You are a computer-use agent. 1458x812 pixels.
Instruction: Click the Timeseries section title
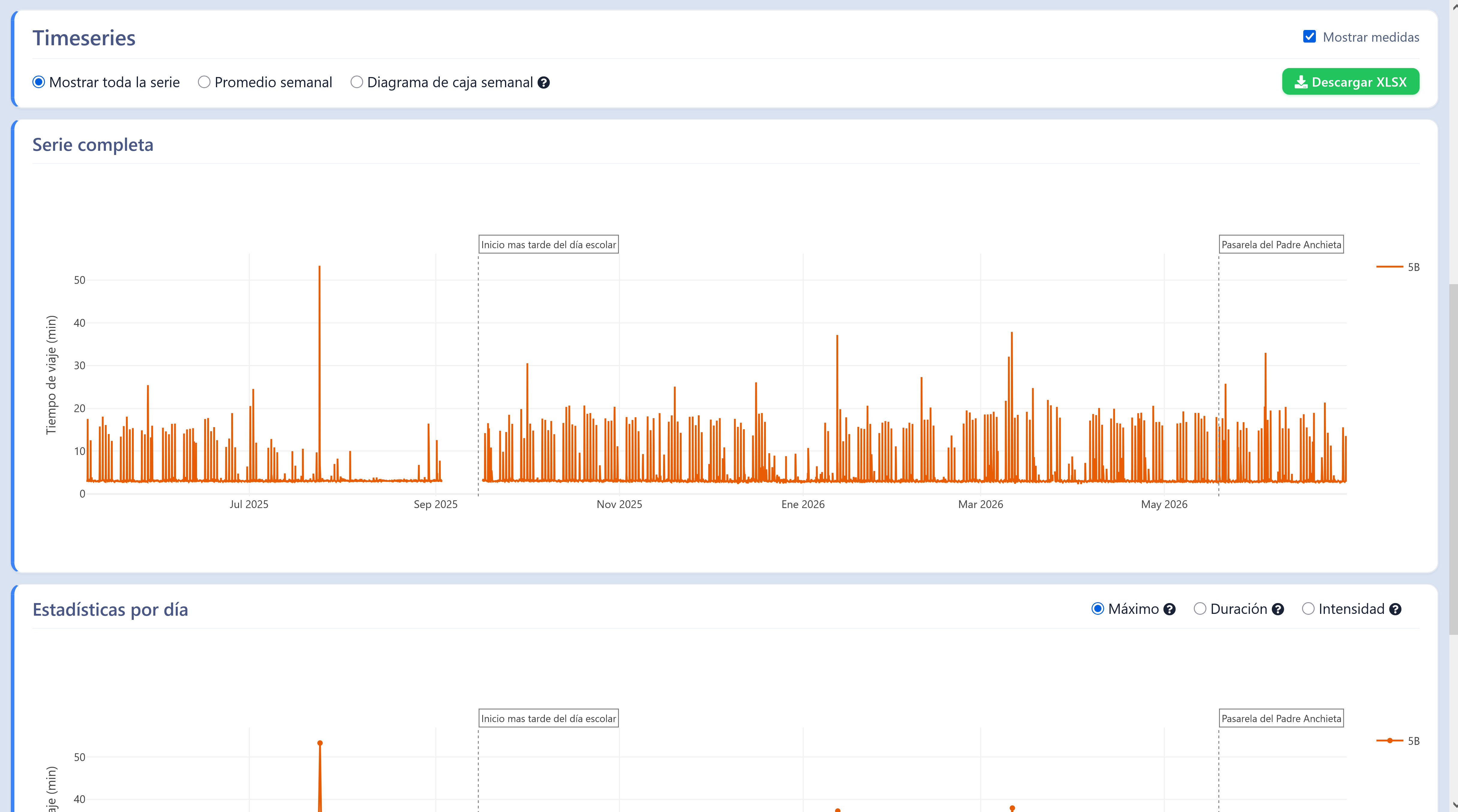(84, 38)
